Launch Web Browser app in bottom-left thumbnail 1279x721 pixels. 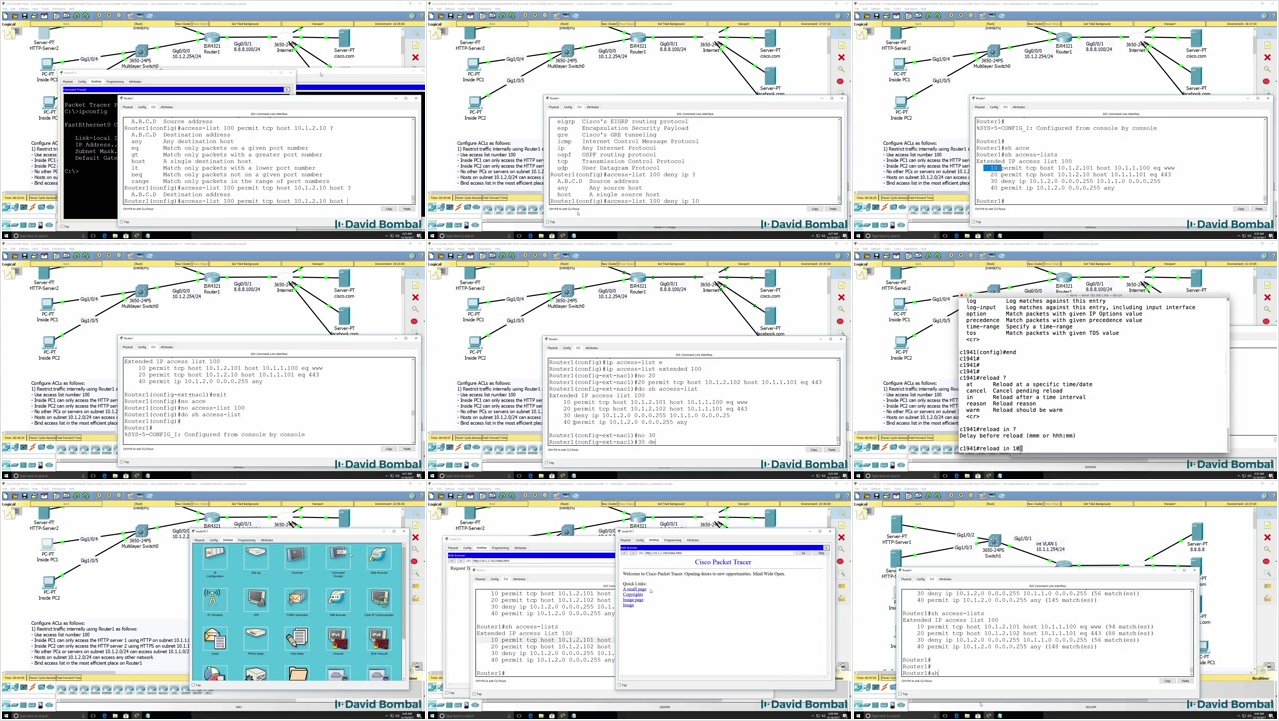(379, 558)
